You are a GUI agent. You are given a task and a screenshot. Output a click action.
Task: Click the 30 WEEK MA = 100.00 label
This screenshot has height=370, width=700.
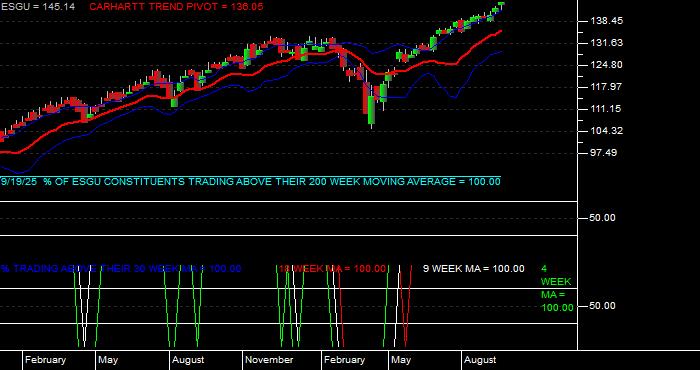(121, 269)
